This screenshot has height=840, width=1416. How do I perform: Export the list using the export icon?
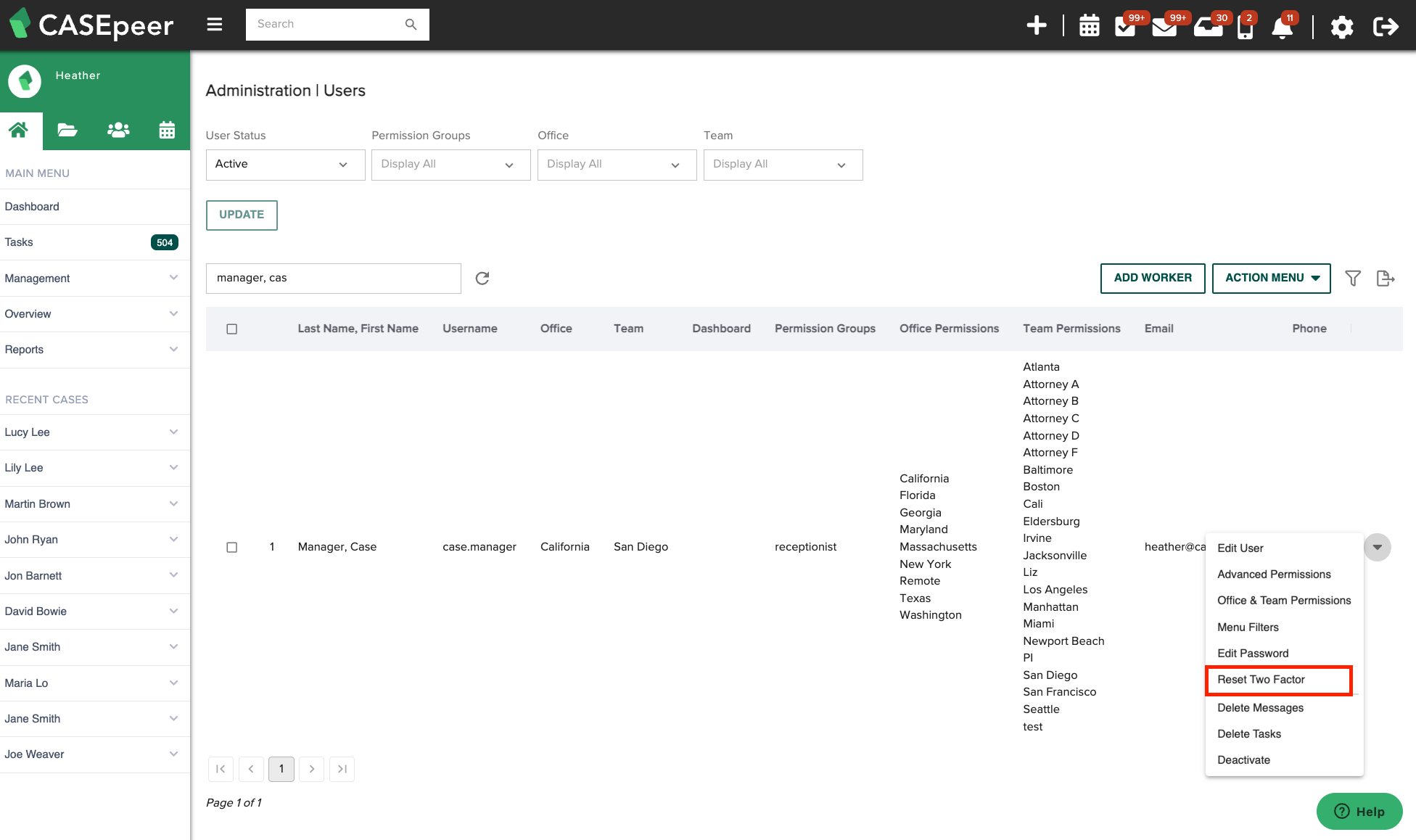[x=1386, y=278]
